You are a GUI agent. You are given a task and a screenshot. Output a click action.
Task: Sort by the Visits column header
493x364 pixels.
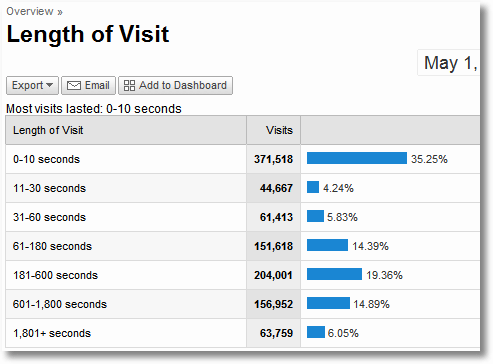(x=279, y=130)
